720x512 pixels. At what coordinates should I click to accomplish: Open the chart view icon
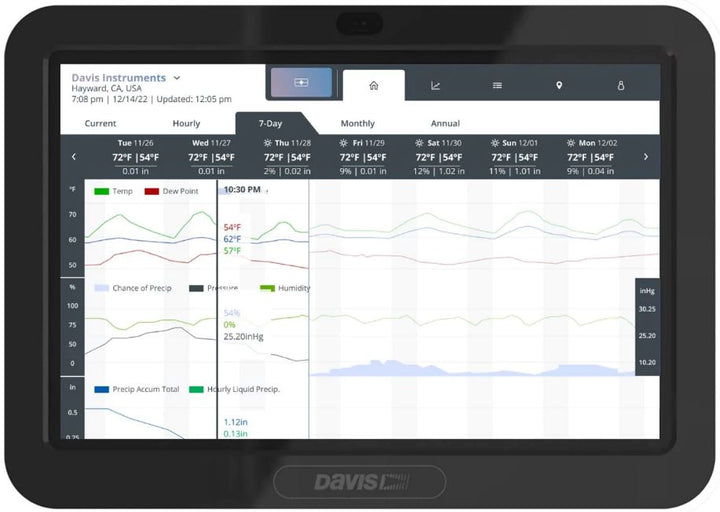(435, 86)
